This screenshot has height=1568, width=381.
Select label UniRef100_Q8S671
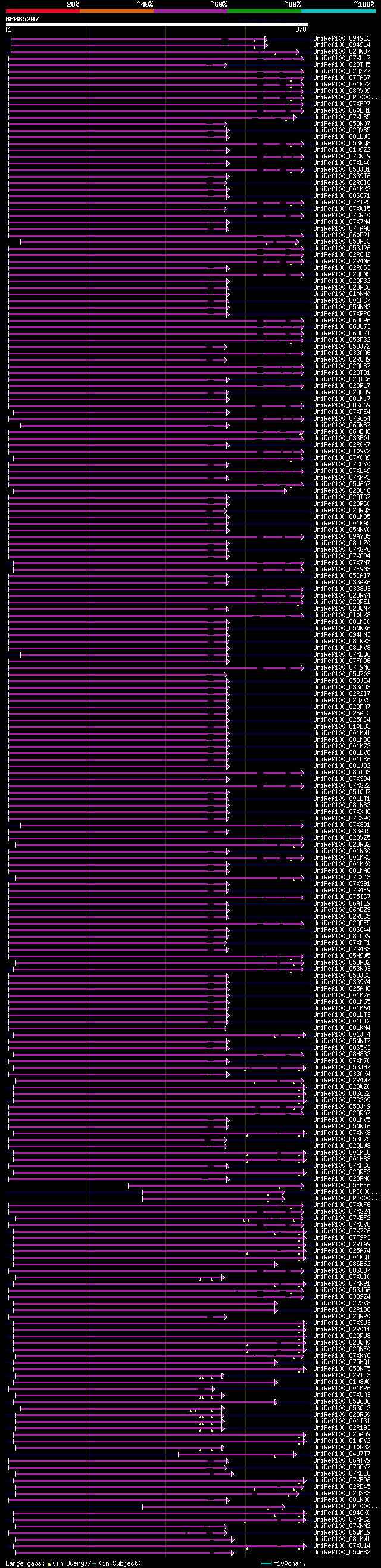click(x=342, y=195)
